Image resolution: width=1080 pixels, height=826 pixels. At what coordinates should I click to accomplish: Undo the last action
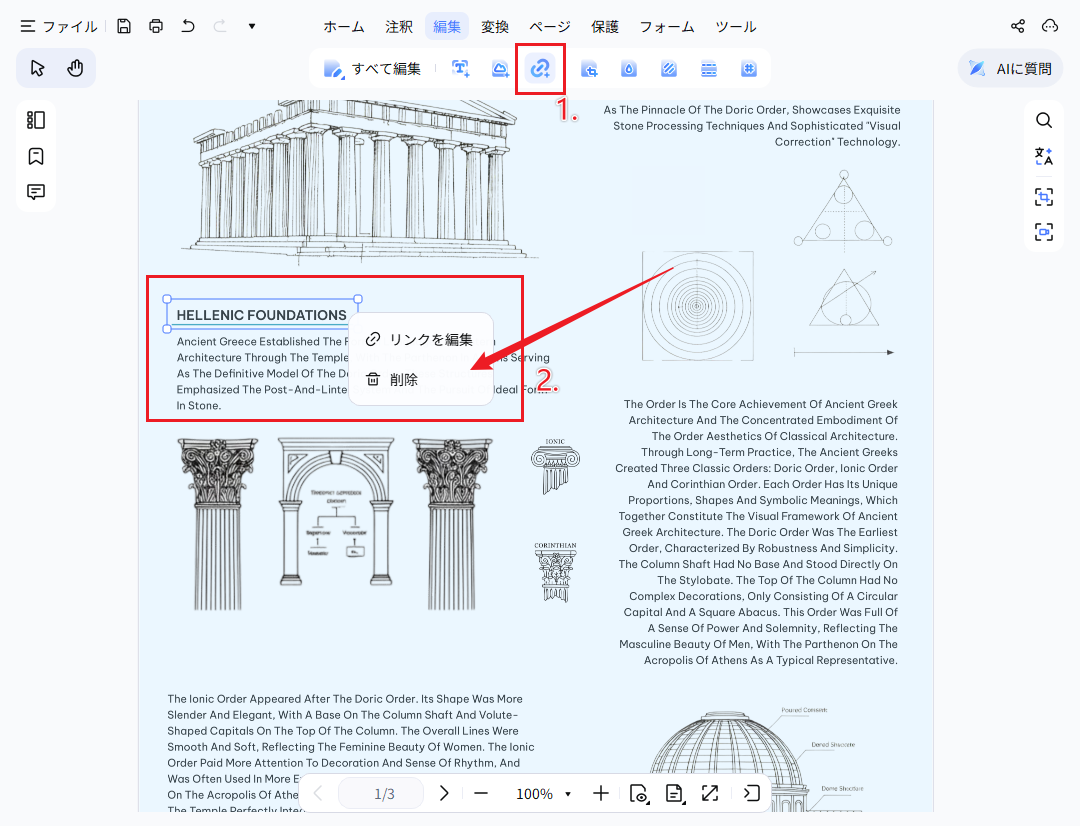tap(188, 26)
